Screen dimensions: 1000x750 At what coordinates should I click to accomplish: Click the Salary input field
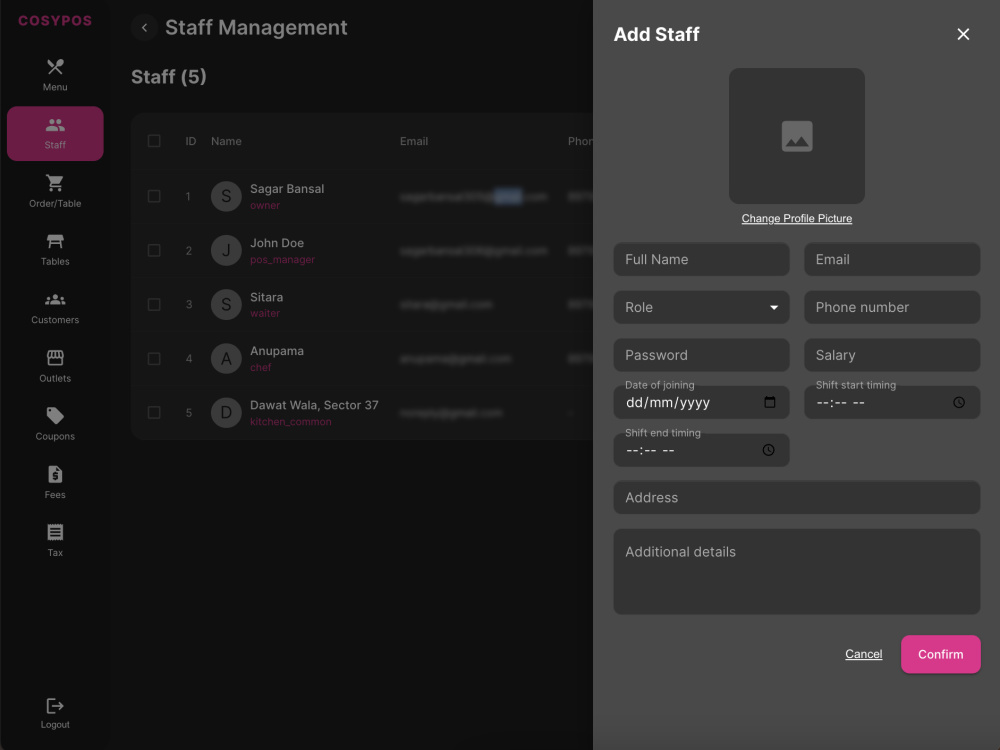[892, 355]
